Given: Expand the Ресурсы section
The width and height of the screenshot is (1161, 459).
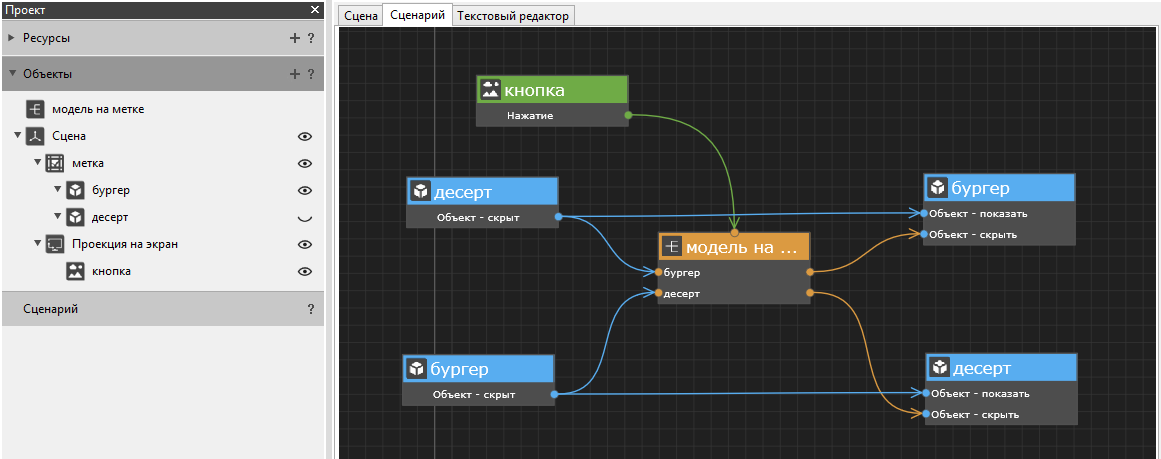Looking at the screenshot, I should tap(11, 38).
